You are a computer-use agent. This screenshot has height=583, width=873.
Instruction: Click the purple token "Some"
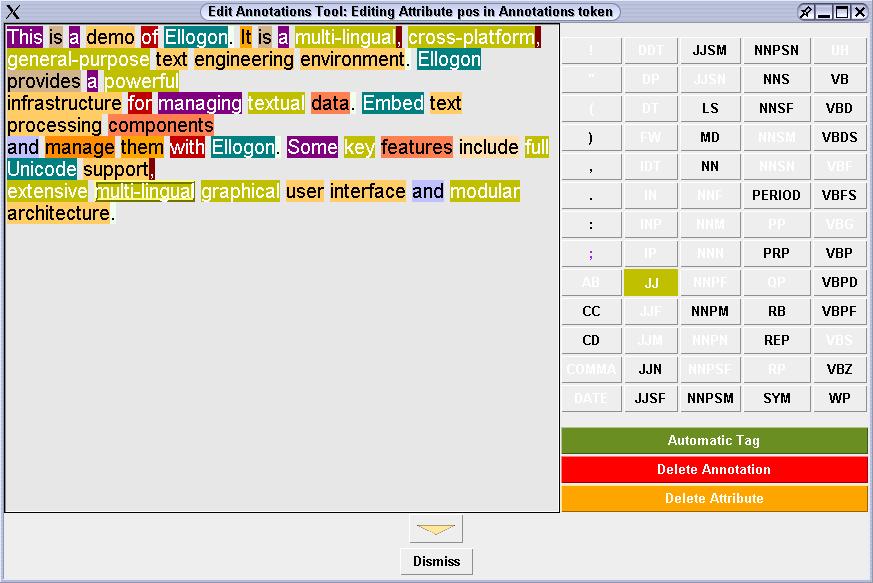point(312,147)
